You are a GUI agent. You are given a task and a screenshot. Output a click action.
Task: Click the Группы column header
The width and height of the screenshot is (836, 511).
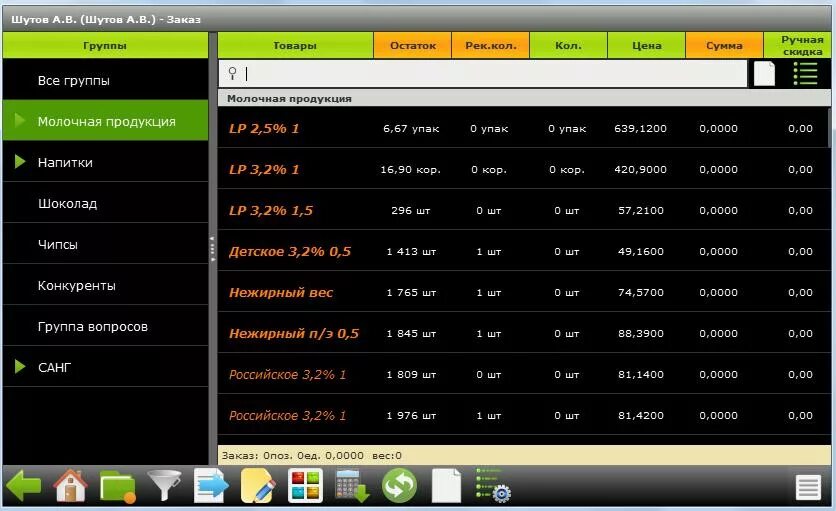tap(106, 45)
